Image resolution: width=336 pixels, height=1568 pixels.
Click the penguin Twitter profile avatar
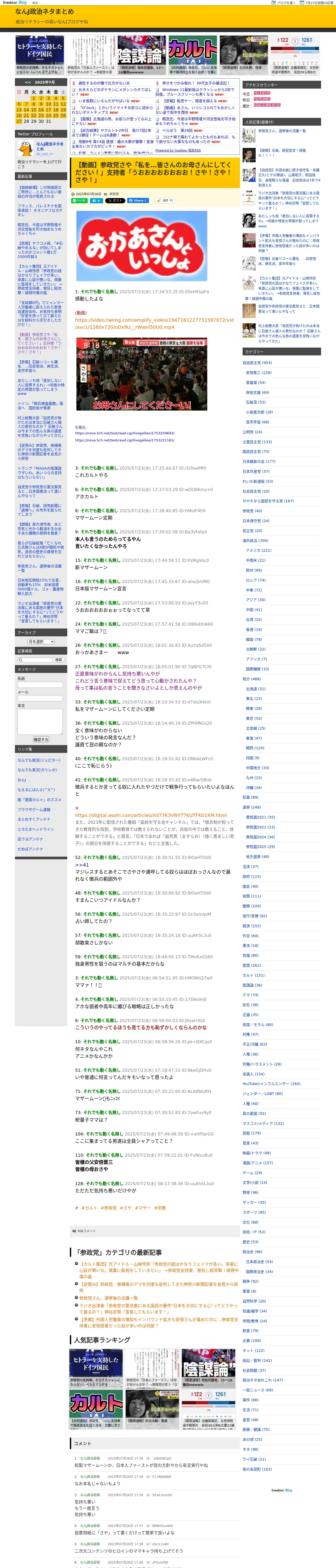click(26, 148)
